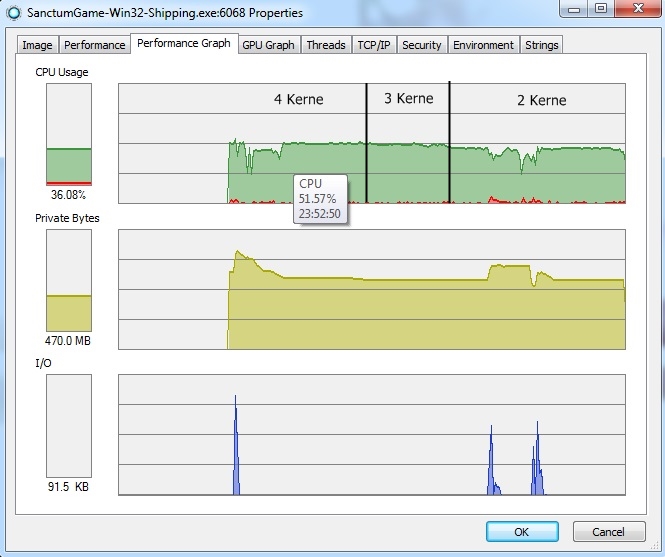Image resolution: width=665 pixels, height=557 pixels.
Task: Click the Private Bytes bar gauge
Action: (x=69, y=280)
